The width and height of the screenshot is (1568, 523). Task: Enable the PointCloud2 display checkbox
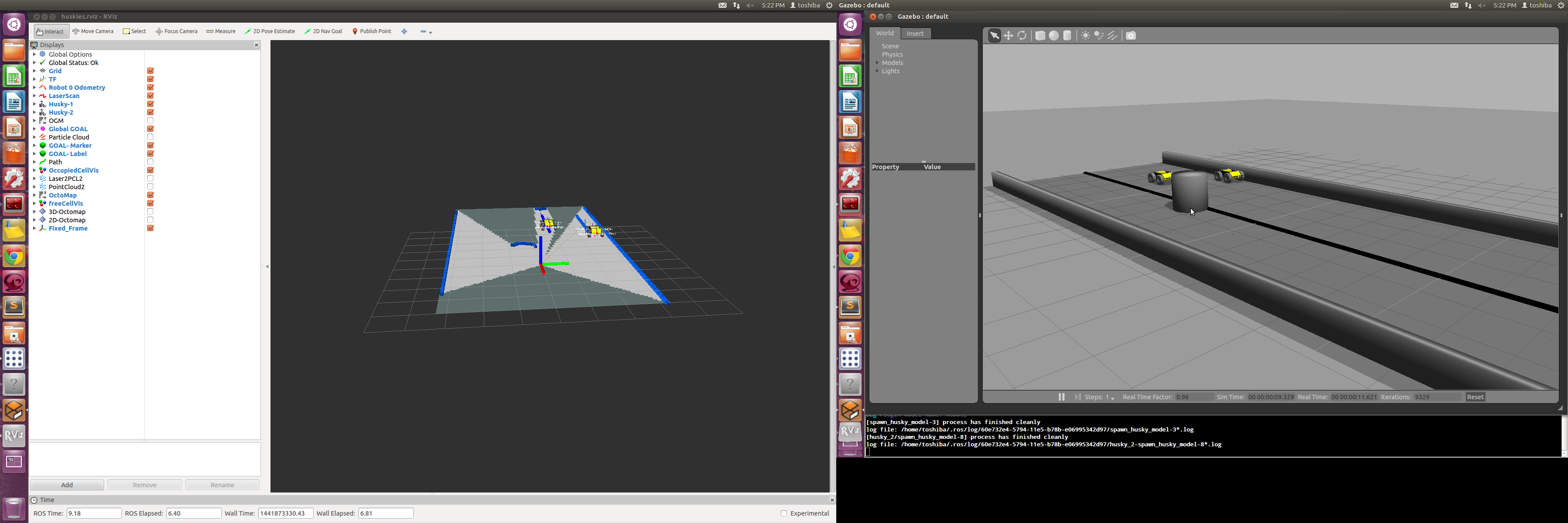click(150, 187)
